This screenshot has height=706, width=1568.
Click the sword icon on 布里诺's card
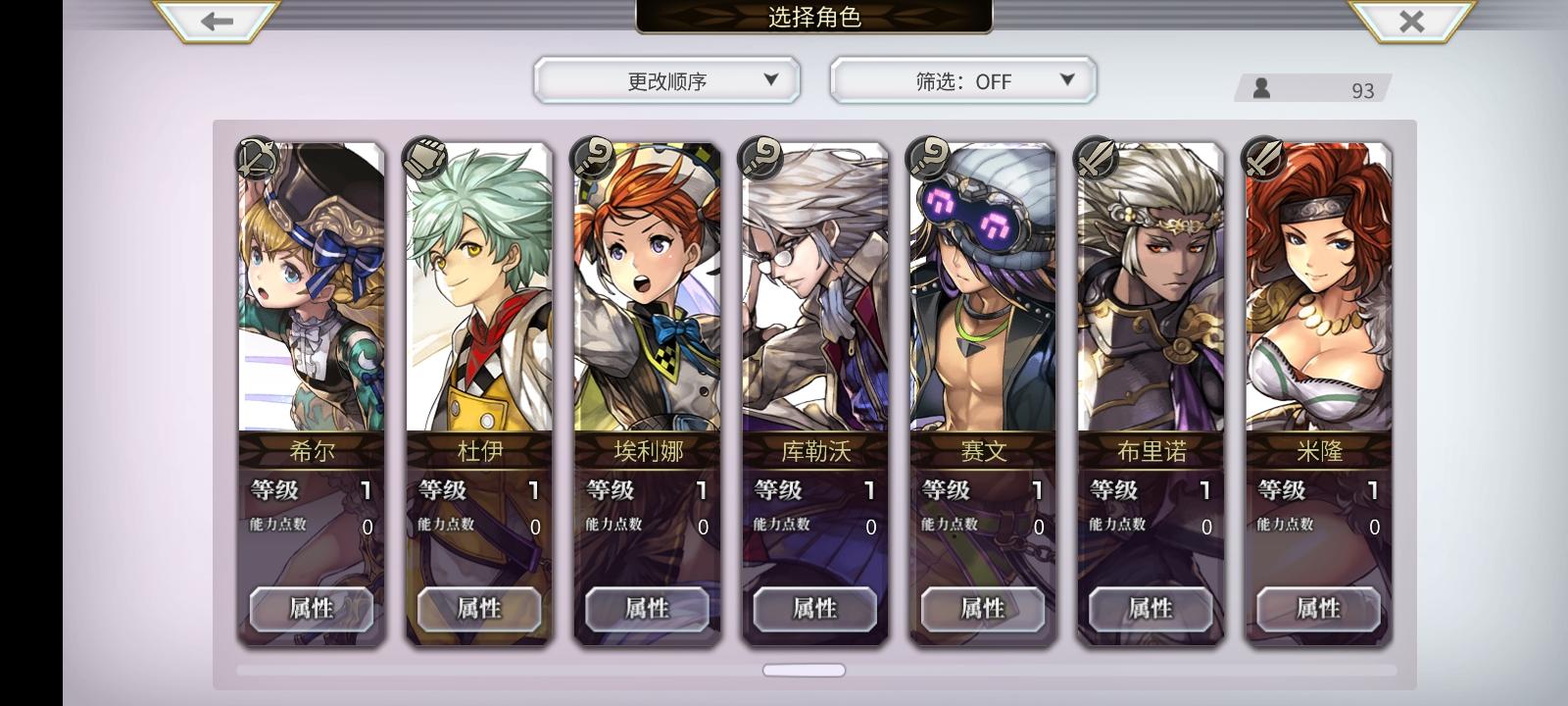pos(1096,158)
